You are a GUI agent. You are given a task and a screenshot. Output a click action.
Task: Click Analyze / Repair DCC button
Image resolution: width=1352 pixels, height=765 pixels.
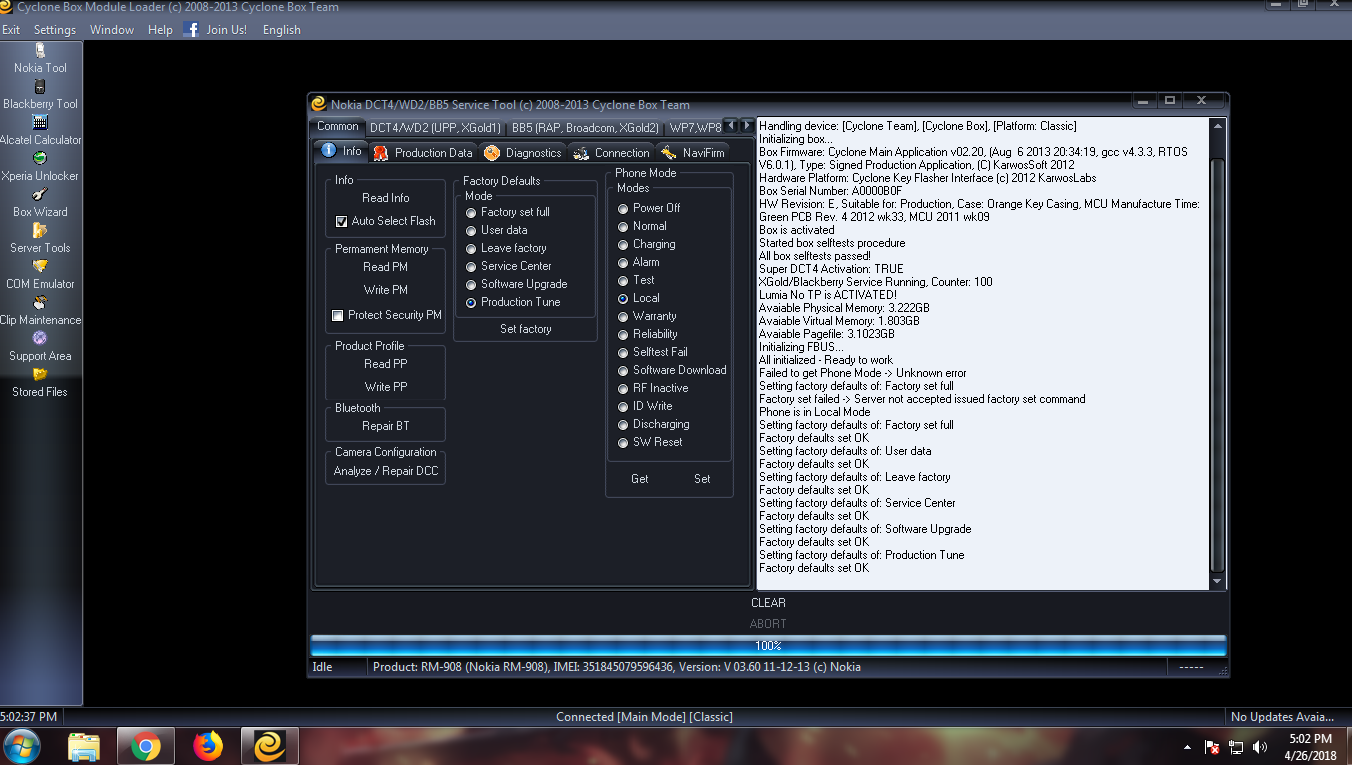coord(386,471)
